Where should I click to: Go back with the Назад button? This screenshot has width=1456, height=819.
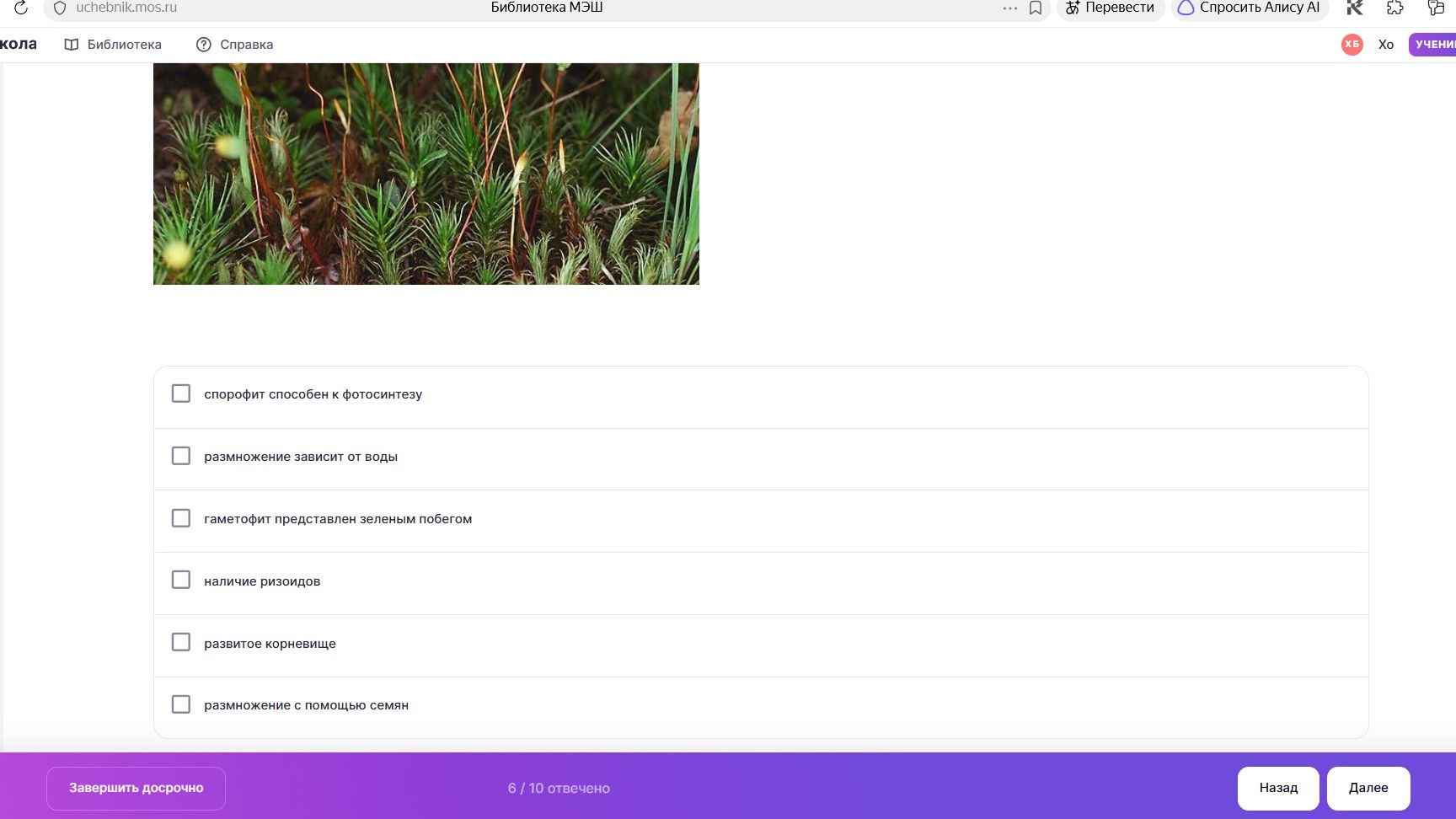tap(1278, 788)
